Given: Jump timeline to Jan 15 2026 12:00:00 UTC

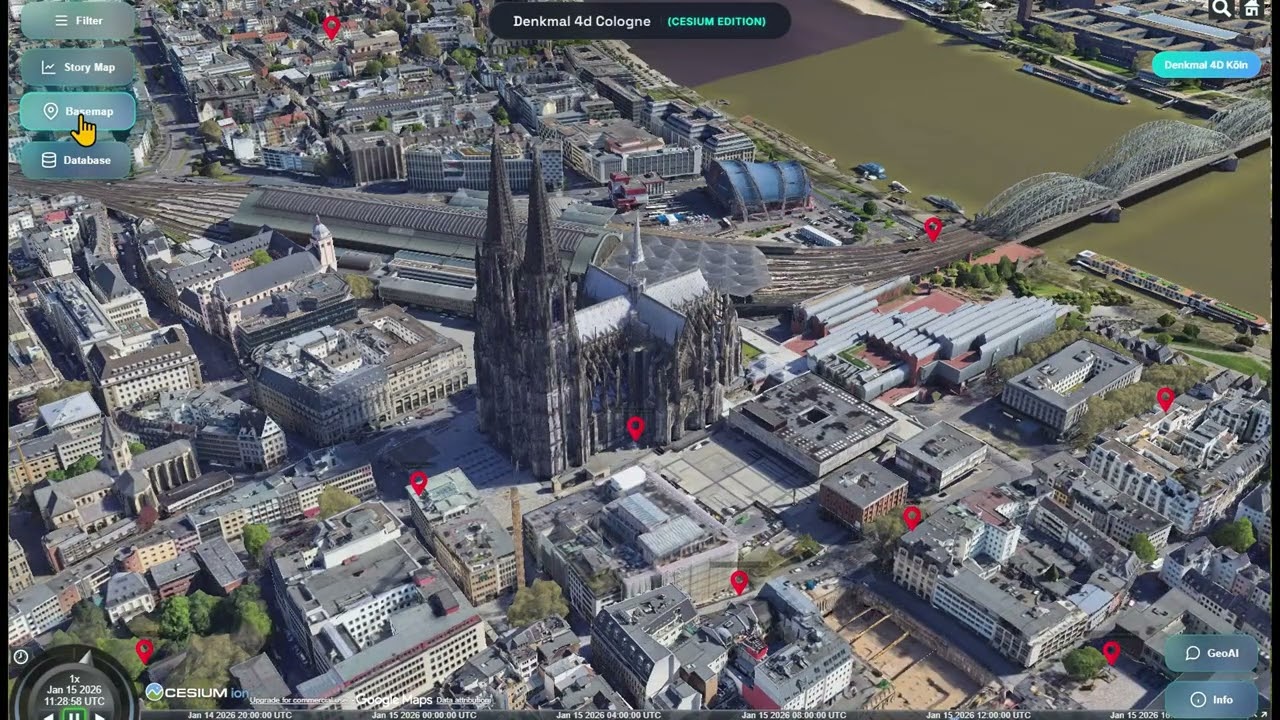Looking at the screenshot, I should point(978,715).
